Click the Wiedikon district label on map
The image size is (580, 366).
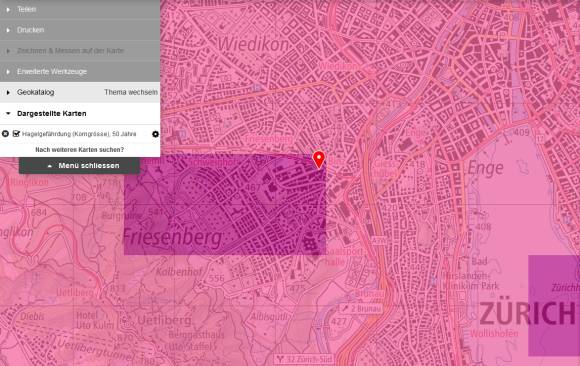[x=253, y=44]
